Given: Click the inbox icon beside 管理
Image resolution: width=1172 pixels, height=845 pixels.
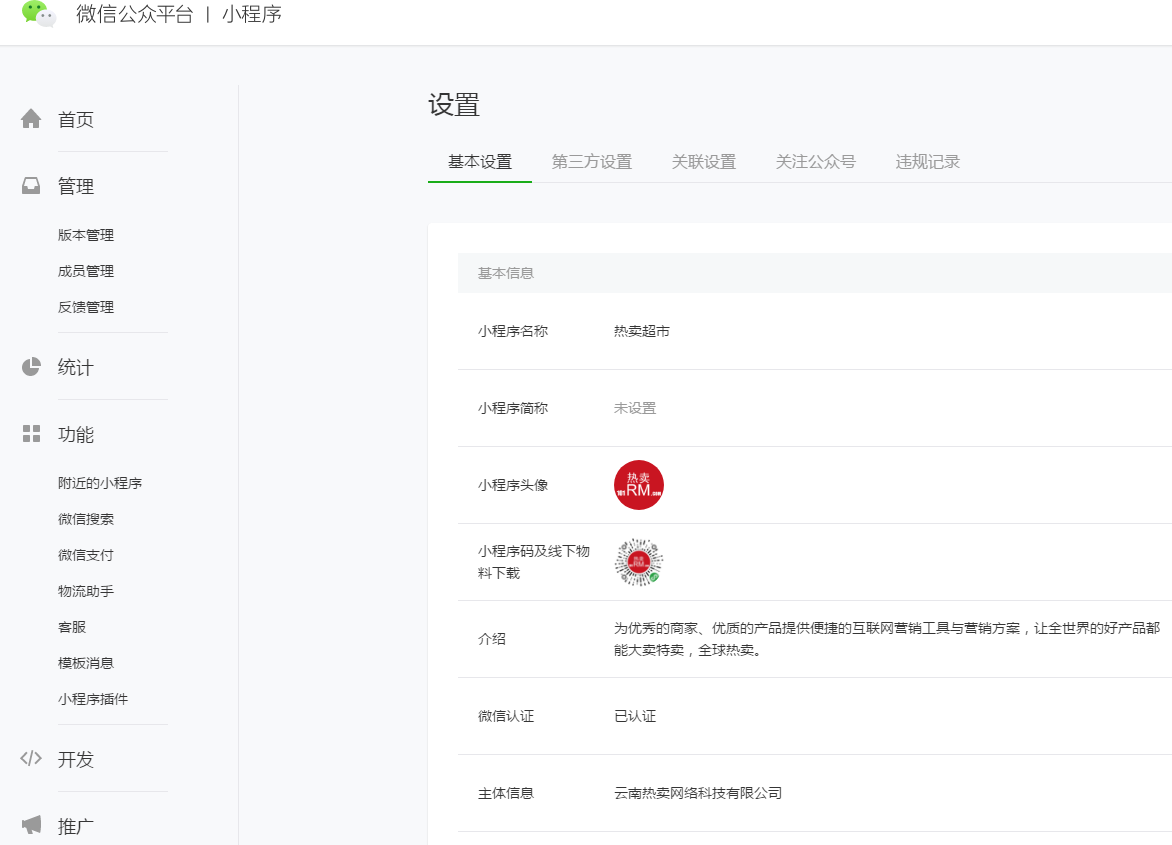Looking at the screenshot, I should [x=31, y=186].
